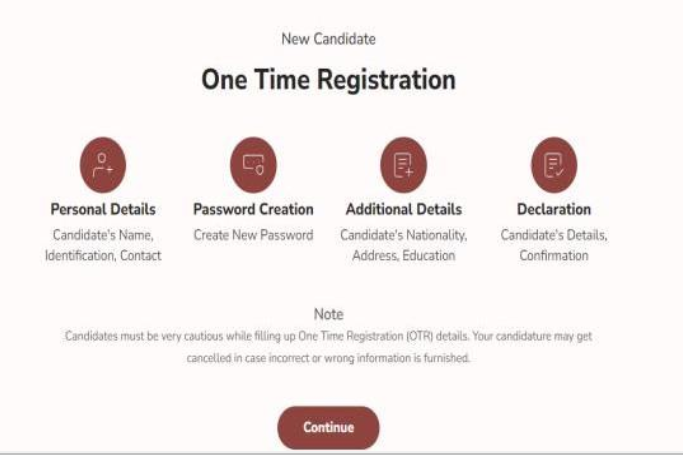Click the Continue button

coord(328,428)
